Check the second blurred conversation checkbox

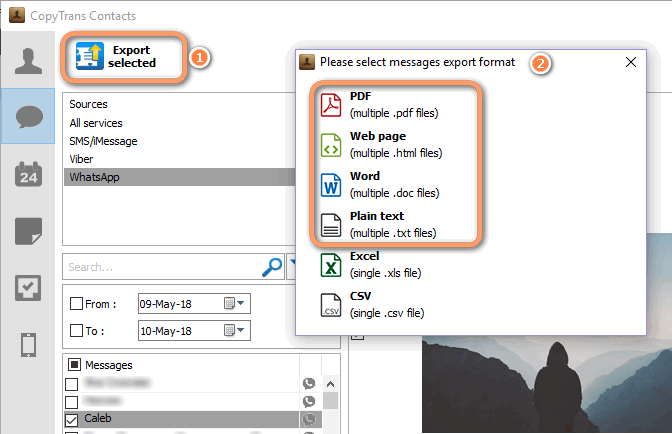72,402
